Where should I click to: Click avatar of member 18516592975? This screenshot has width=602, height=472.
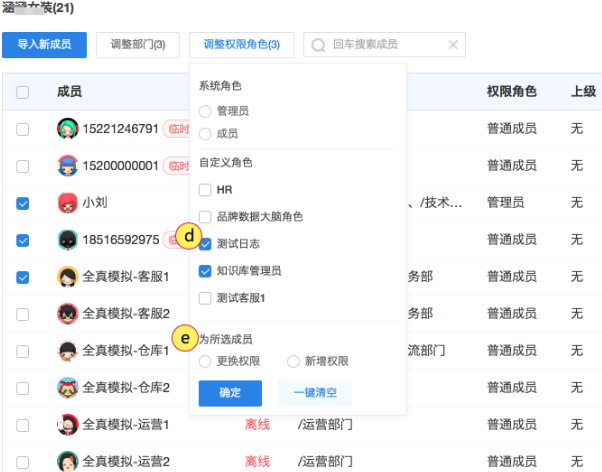click(x=67, y=240)
